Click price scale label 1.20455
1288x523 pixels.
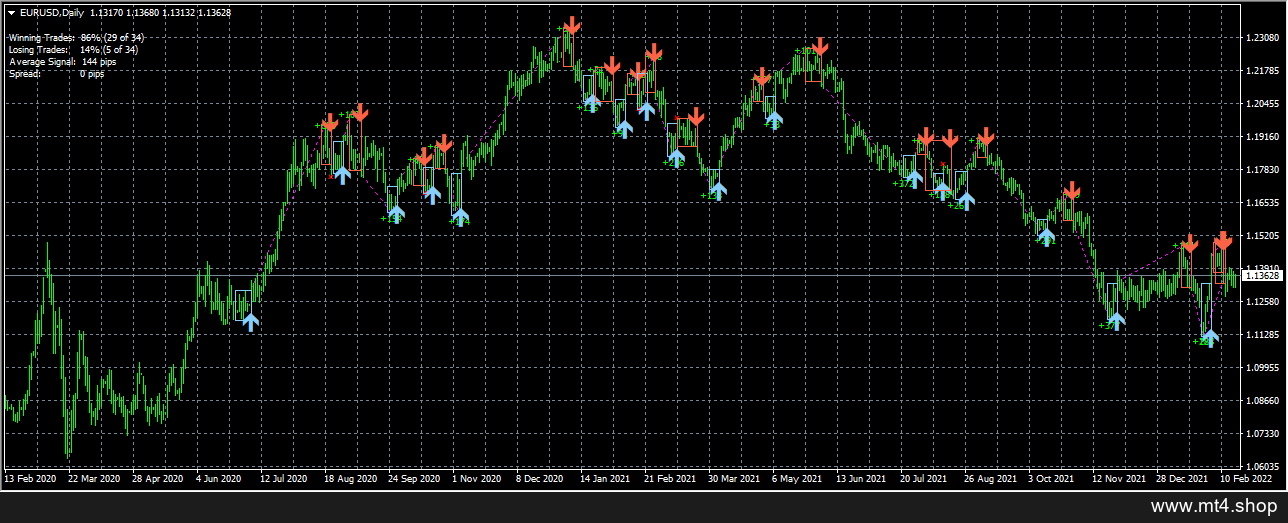[x=1262, y=104]
